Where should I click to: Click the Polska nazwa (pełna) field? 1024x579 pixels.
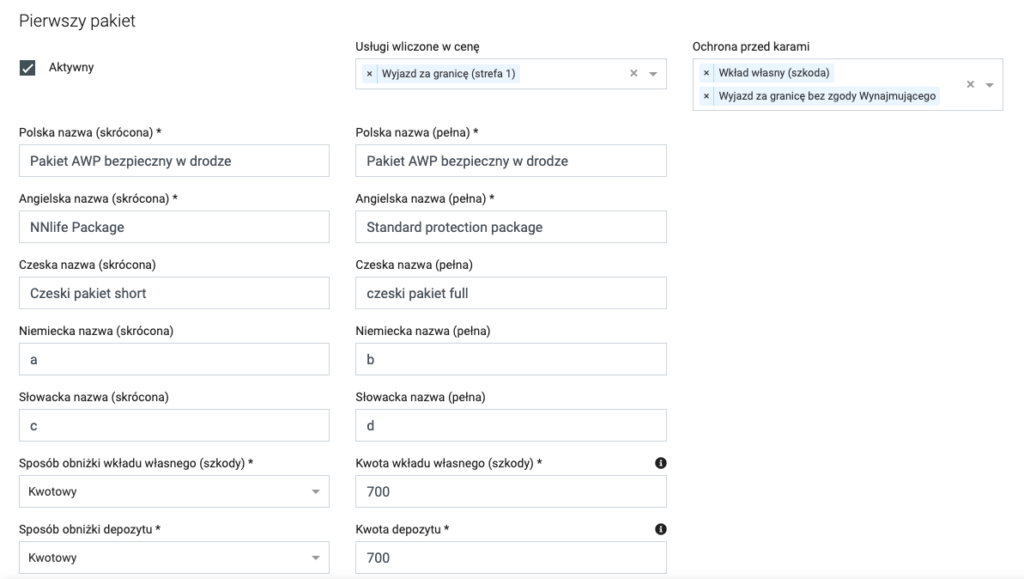511,161
